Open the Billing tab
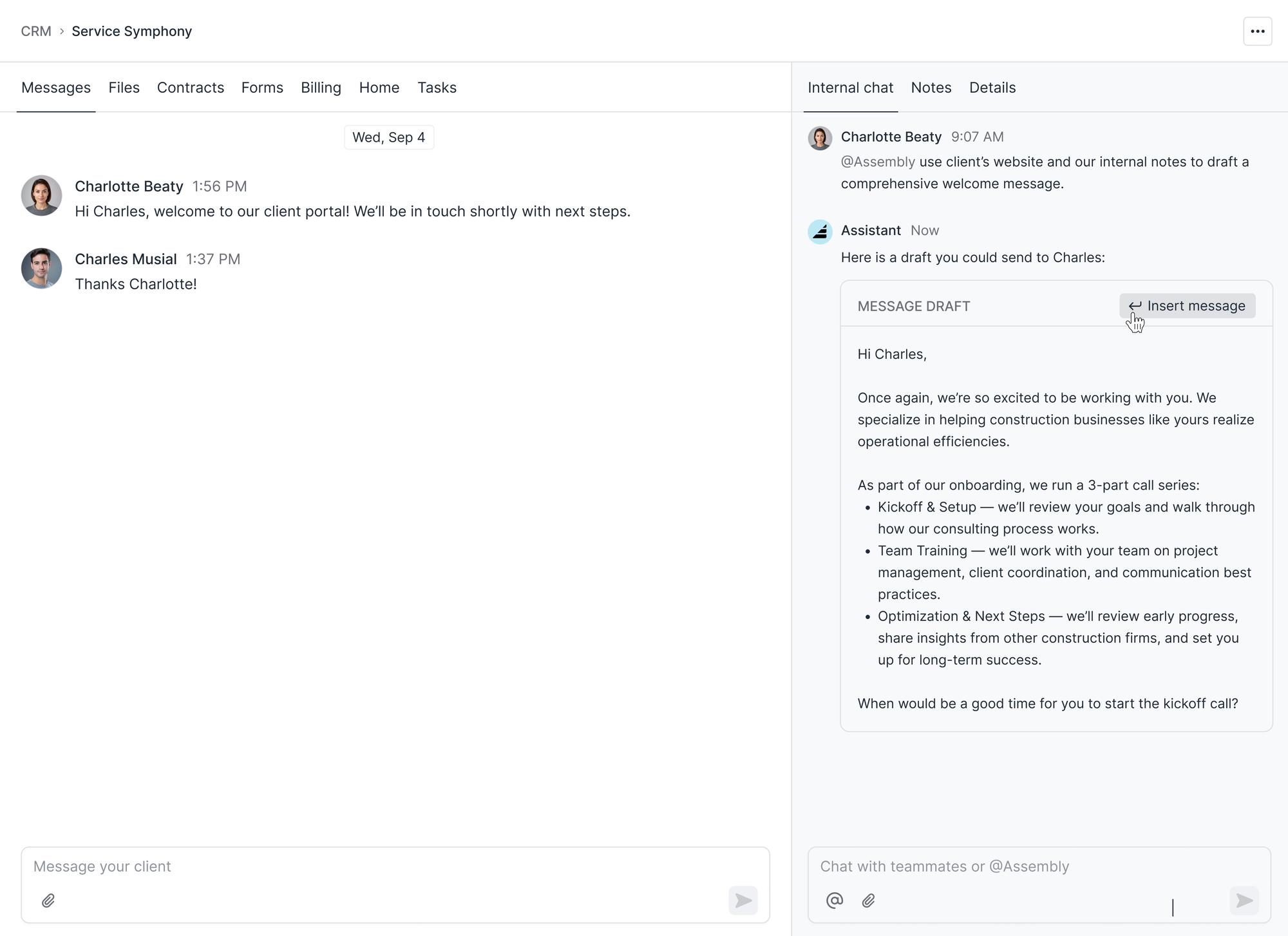1288x936 pixels. pos(321,88)
